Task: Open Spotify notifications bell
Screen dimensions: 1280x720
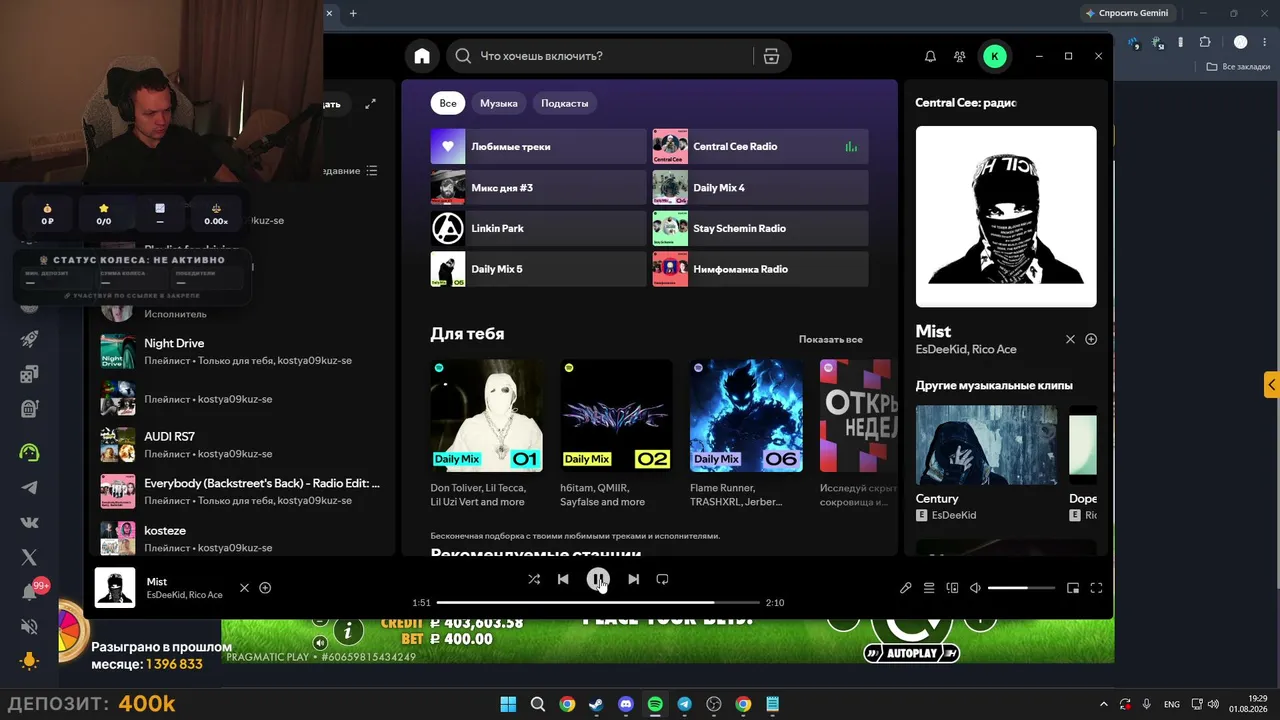Action: [930, 56]
